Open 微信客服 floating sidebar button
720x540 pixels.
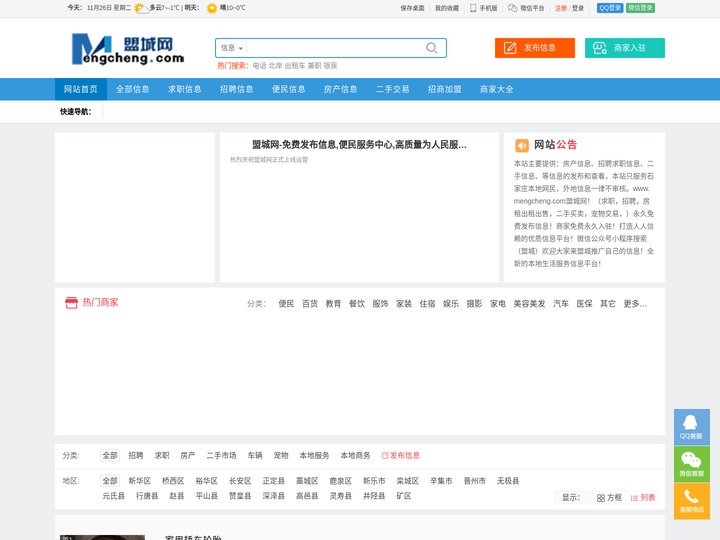click(x=692, y=464)
